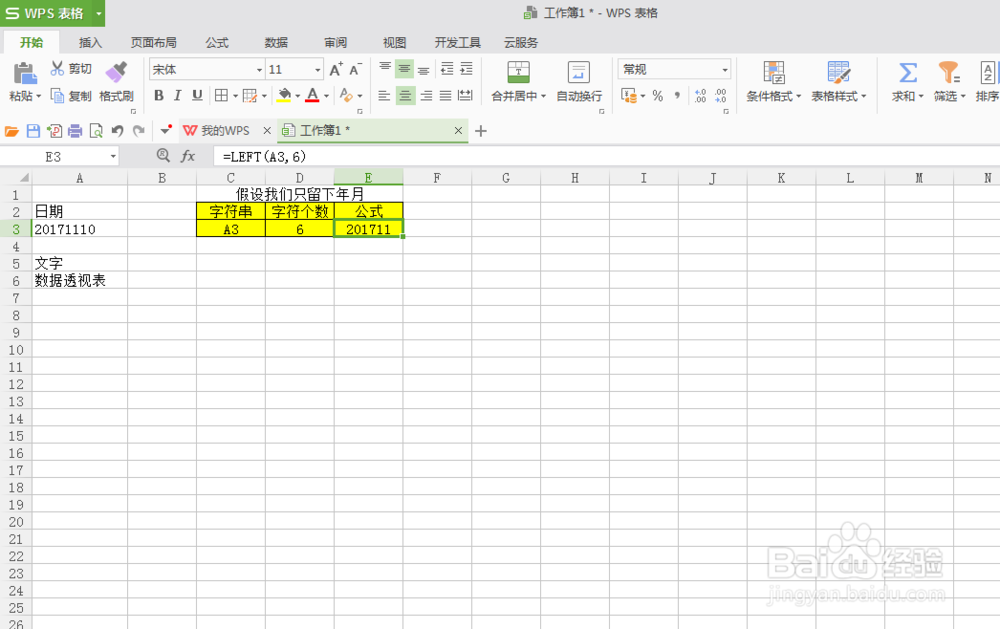The image size is (1000, 629).
Task: Open the Name Box dropdown arrow
Action: [x=113, y=156]
